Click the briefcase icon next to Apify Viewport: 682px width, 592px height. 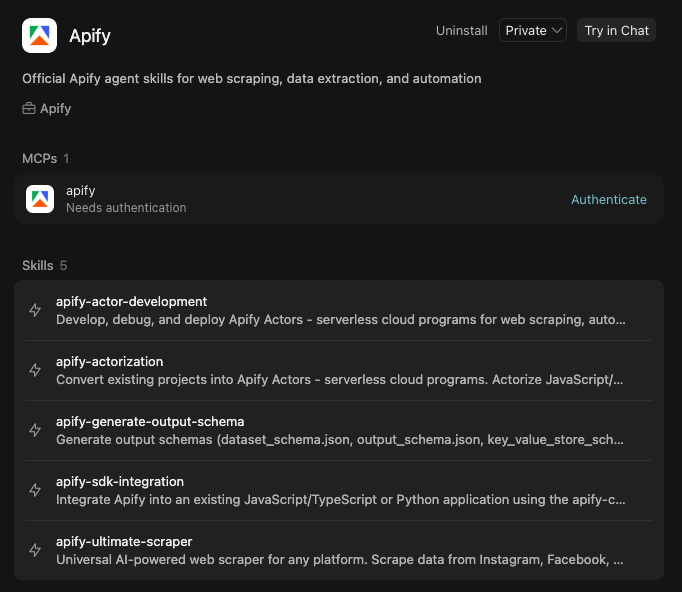29,108
